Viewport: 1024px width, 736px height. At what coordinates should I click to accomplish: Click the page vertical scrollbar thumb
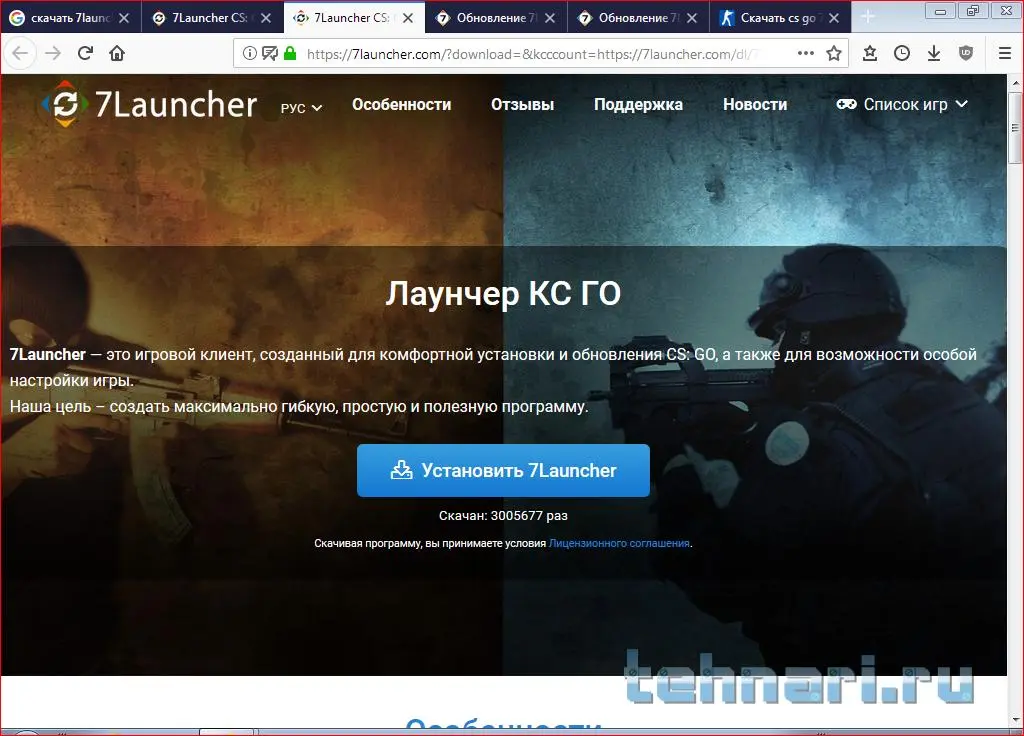coord(1015,127)
